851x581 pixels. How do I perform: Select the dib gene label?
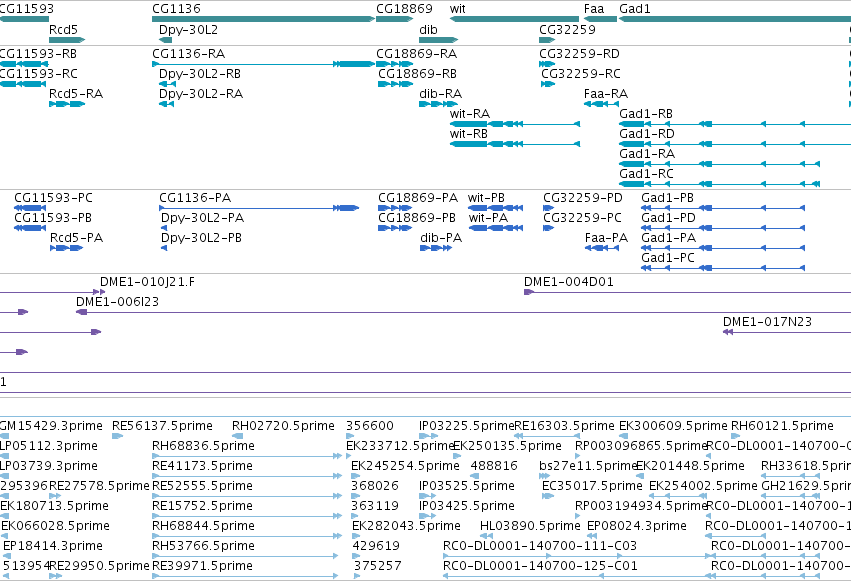click(x=428, y=29)
